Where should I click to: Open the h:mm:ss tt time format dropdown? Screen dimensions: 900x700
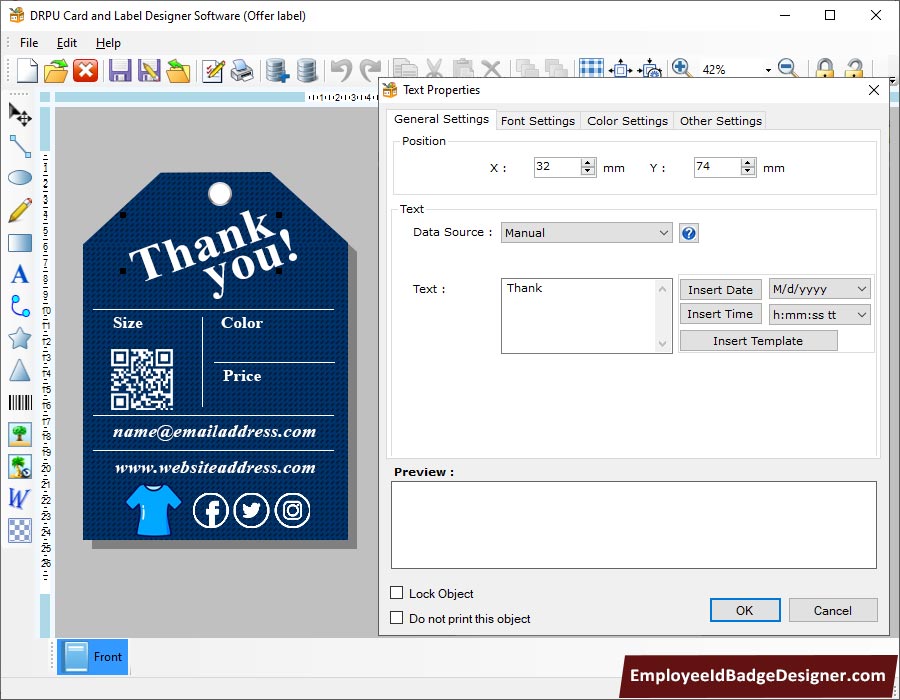[x=819, y=314]
